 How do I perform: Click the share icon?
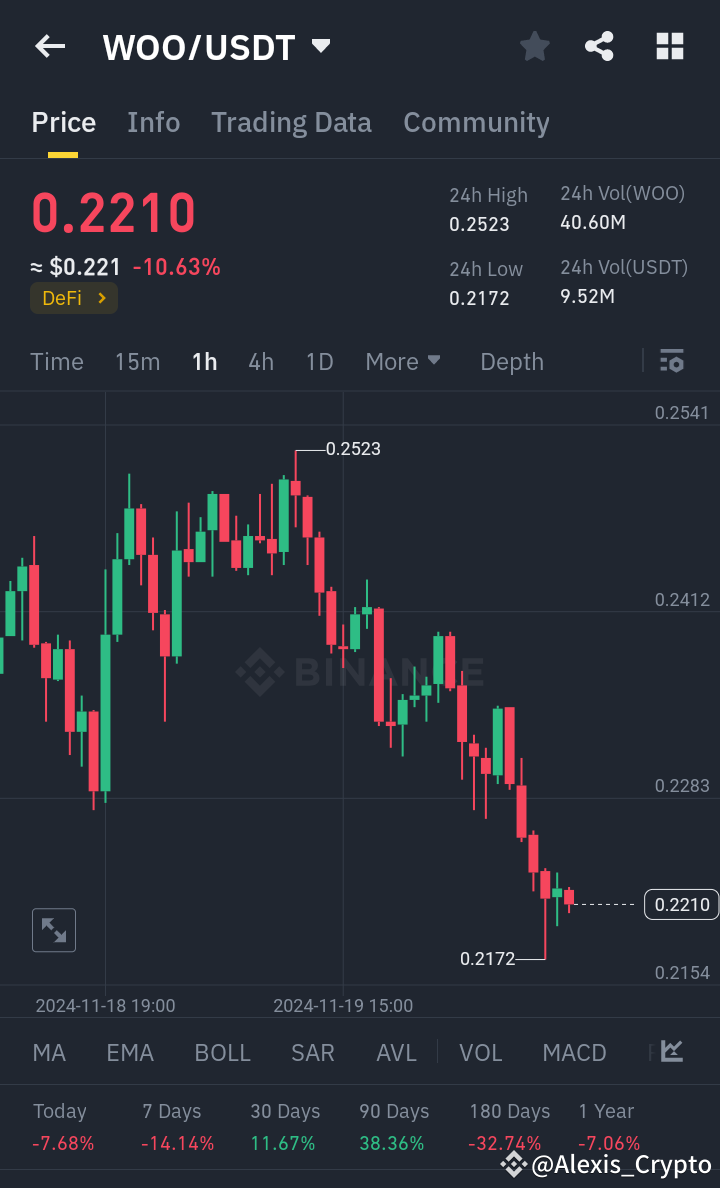tap(599, 46)
